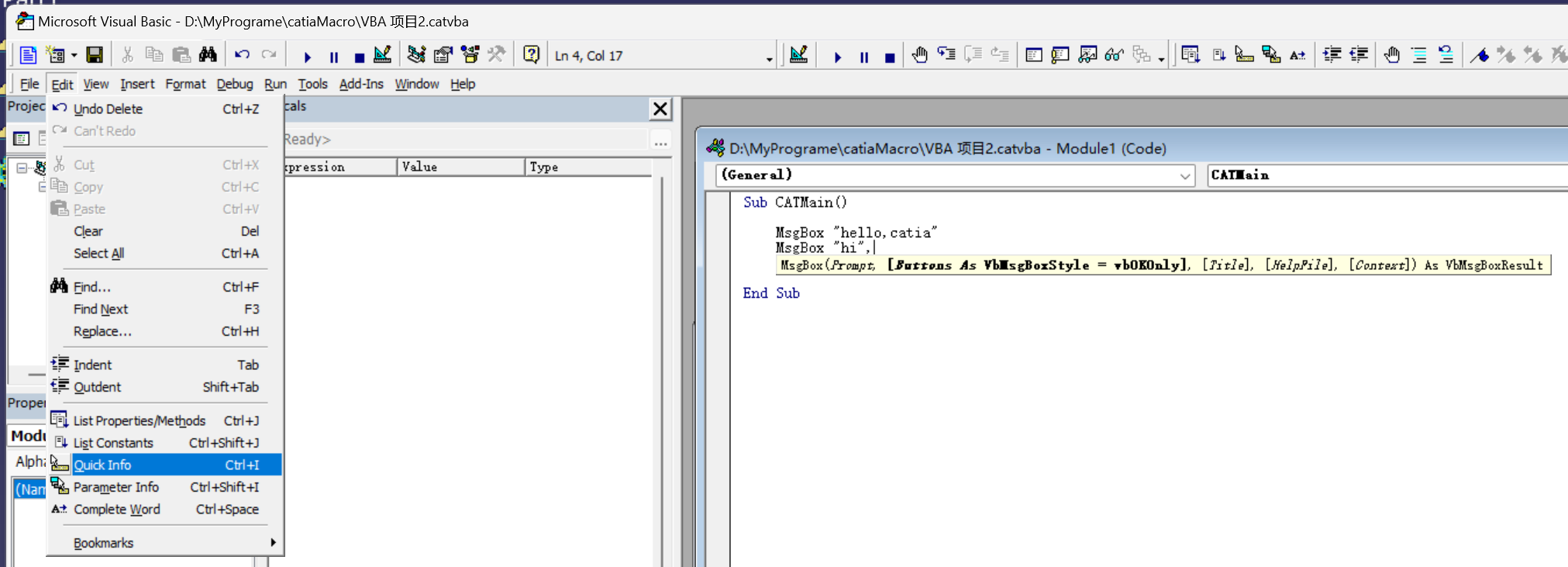Open the Tools menu

click(x=313, y=84)
